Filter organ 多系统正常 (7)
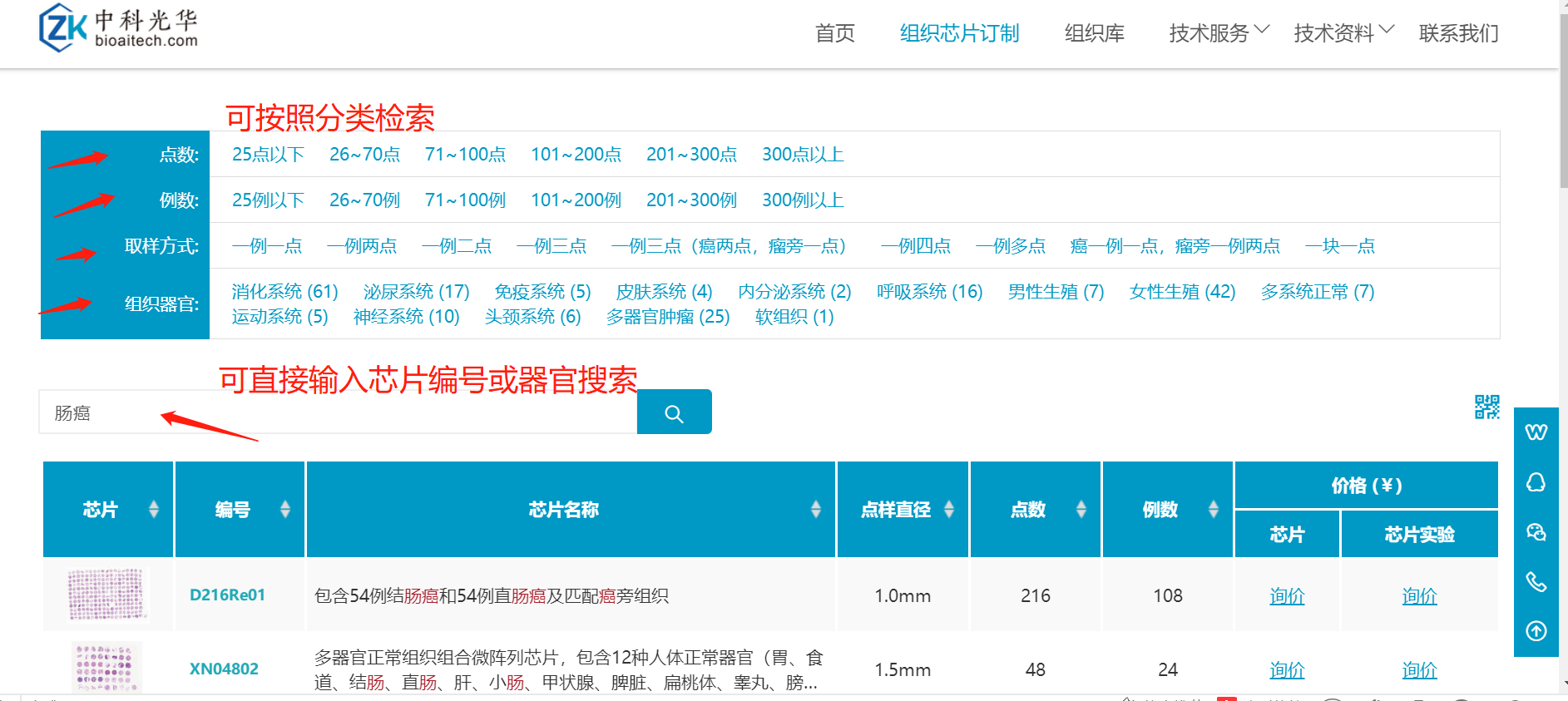Screen dimensions: 1568x701 coord(1318,292)
